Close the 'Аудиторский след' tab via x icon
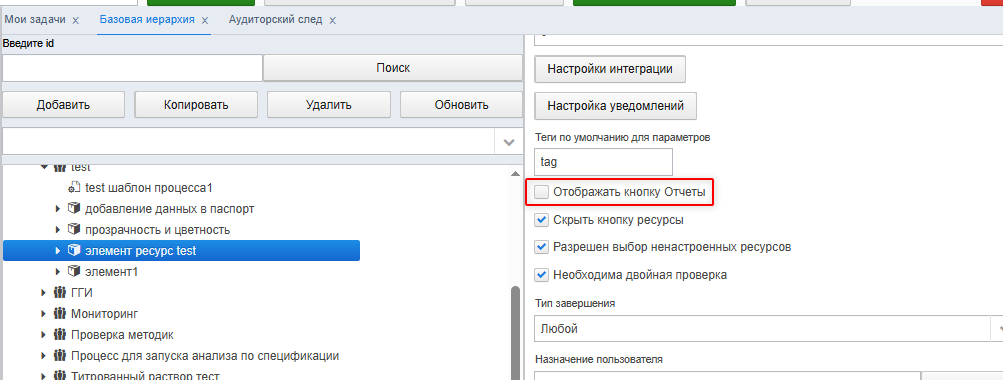Viewport: 1003px width, 380px height. coord(332,20)
